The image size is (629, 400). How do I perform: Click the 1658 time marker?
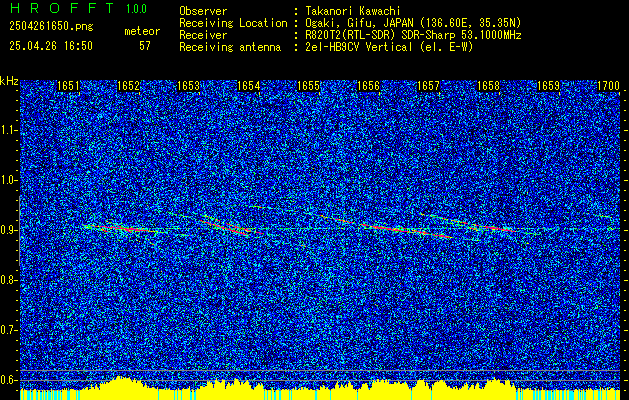click(489, 86)
